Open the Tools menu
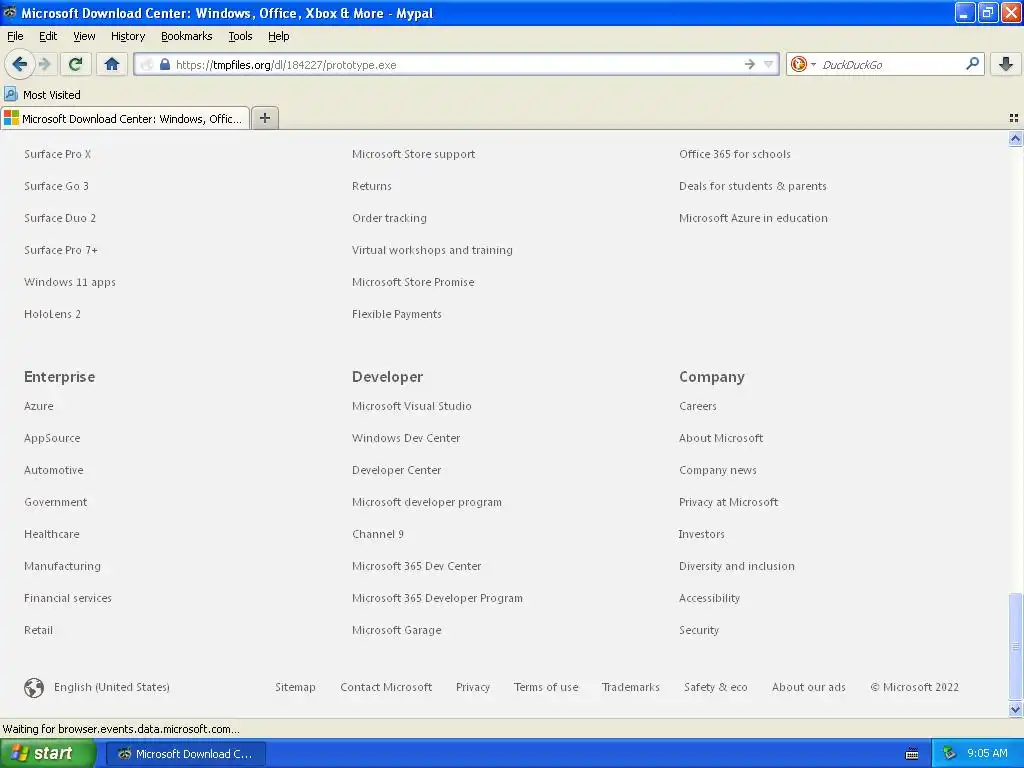1024x768 pixels. click(240, 36)
